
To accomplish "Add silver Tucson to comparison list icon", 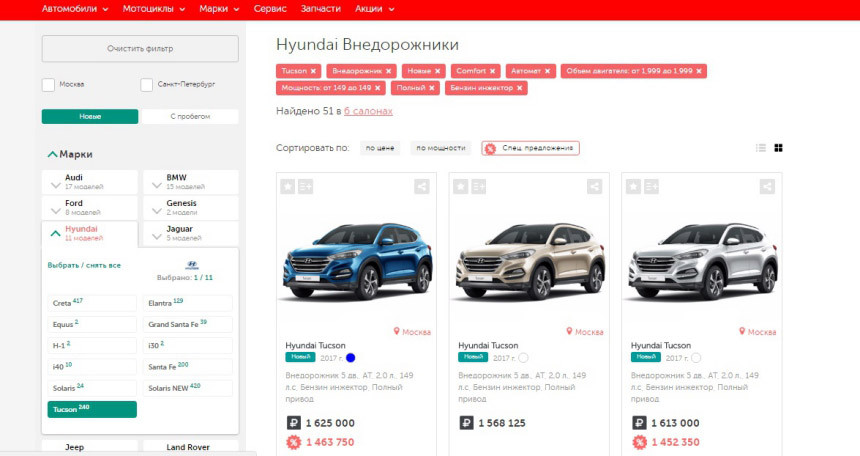I will click(x=651, y=187).
